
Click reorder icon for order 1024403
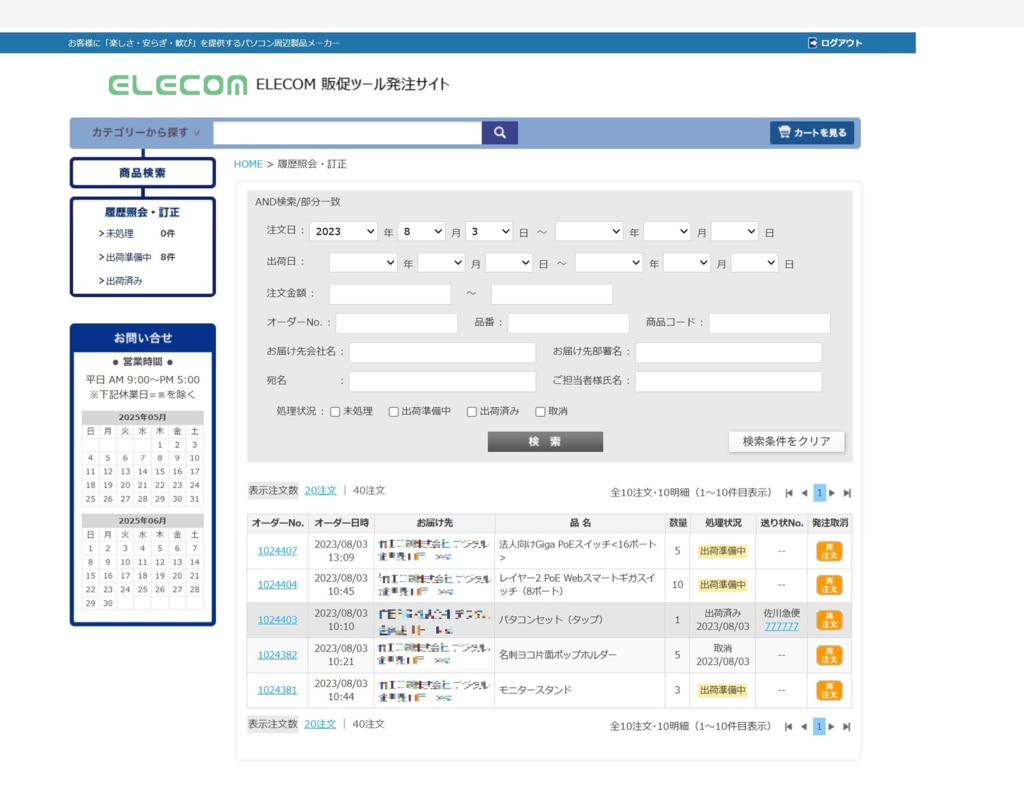coord(829,620)
